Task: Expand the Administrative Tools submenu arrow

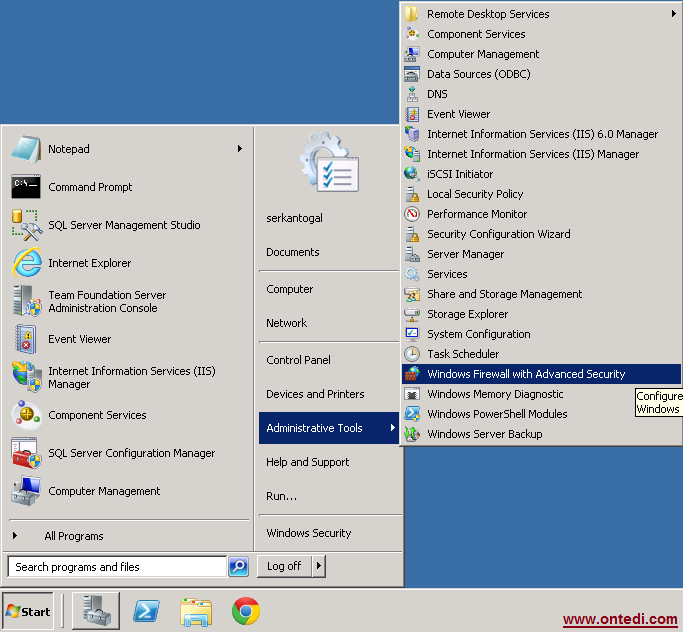Action: click(x=392, y=428)
